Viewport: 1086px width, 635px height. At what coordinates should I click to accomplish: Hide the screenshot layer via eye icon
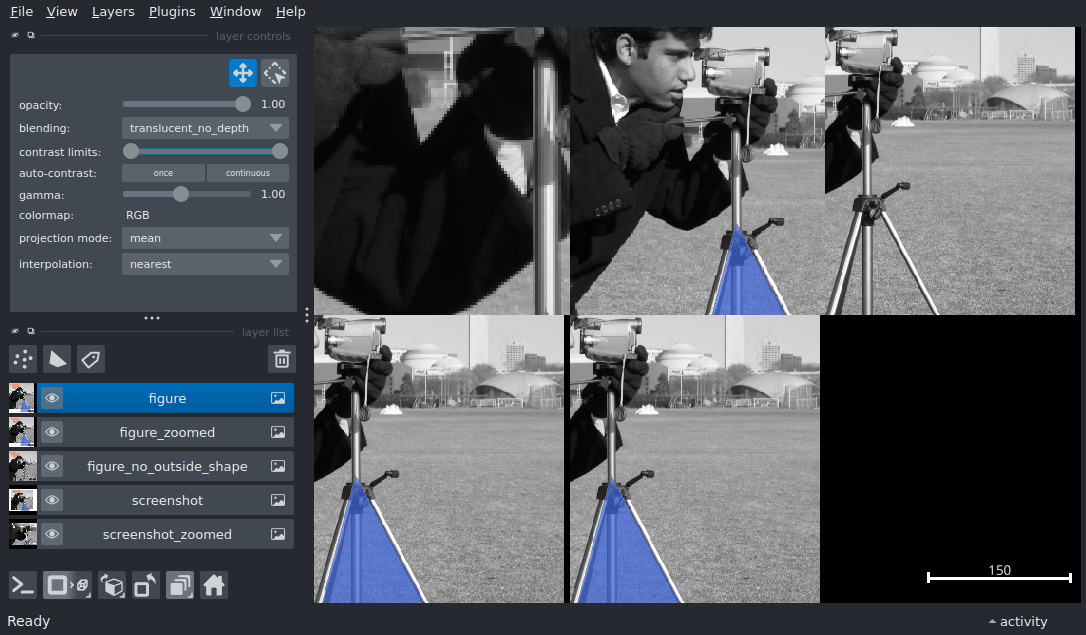pos(52,500)
